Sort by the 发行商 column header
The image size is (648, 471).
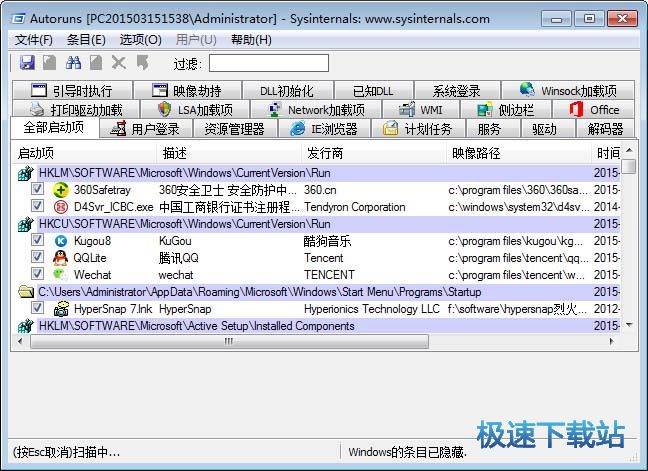point(326,153)
